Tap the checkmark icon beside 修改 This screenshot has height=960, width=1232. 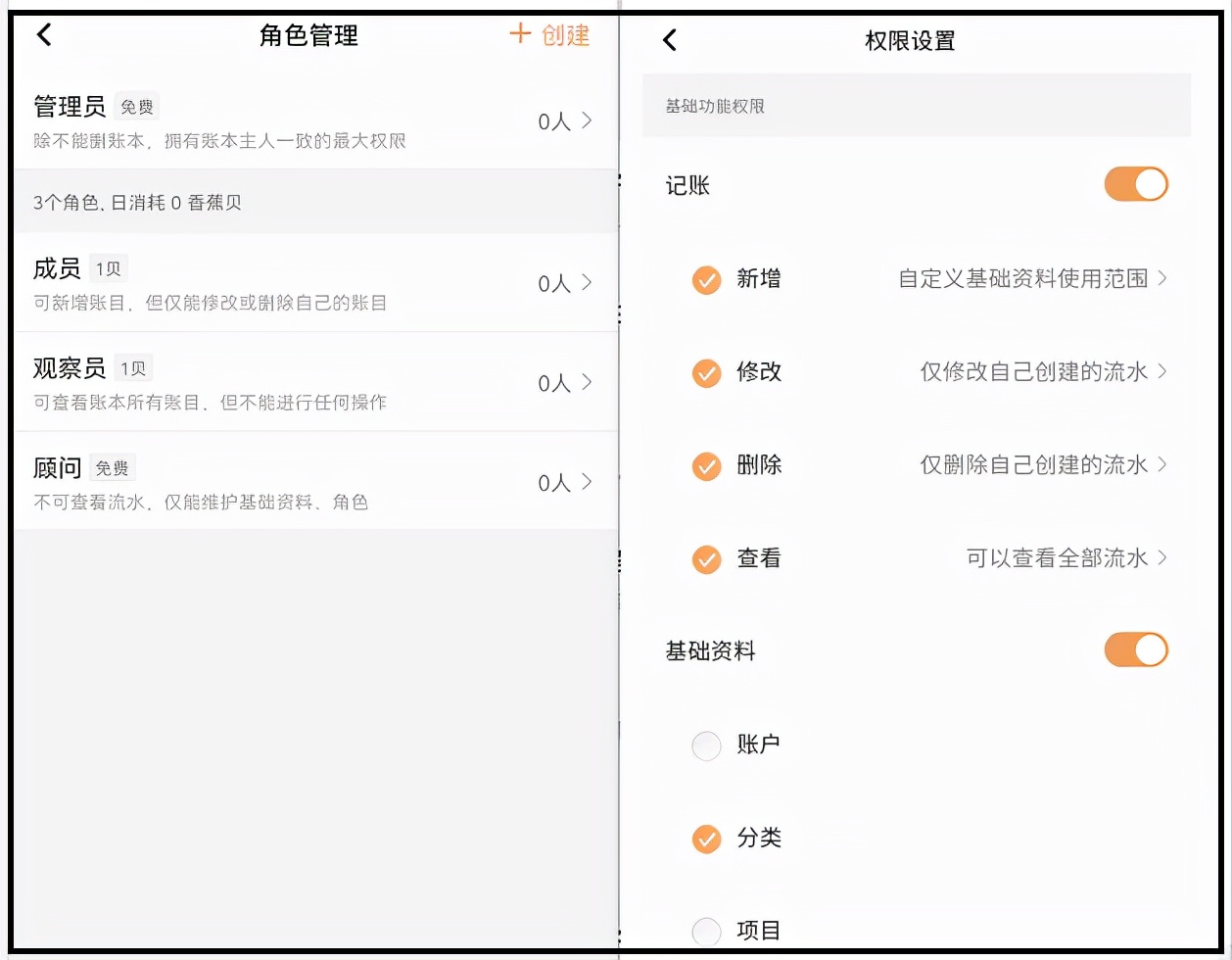point(706,373)
